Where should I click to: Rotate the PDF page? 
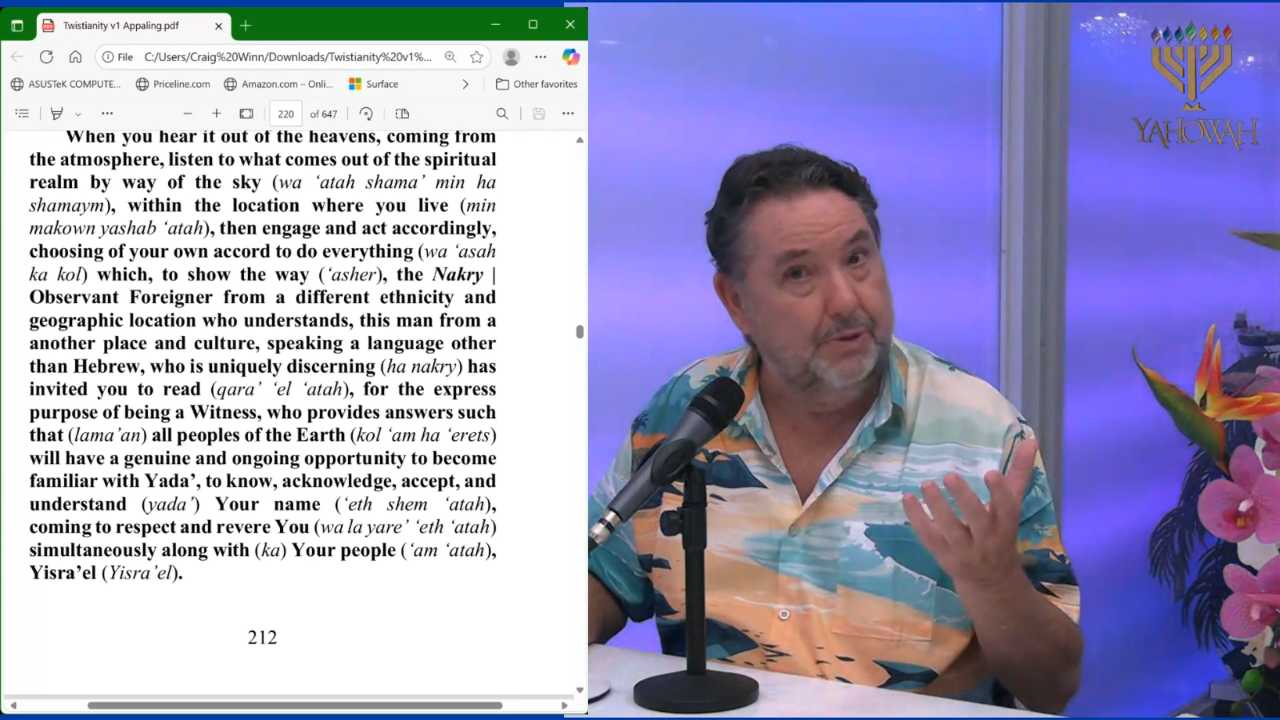[366, 114]
